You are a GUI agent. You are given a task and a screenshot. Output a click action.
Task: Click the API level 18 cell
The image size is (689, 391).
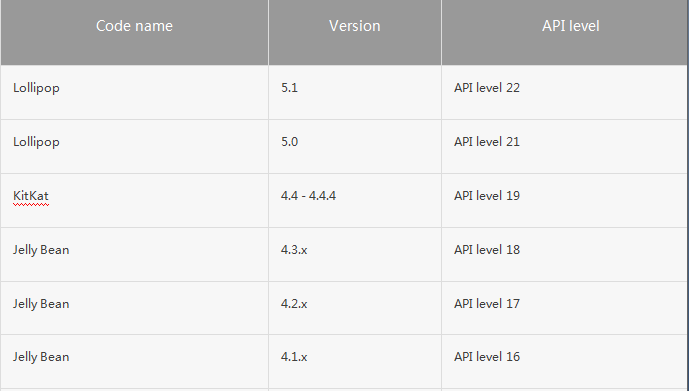click(x=564, y=254)
